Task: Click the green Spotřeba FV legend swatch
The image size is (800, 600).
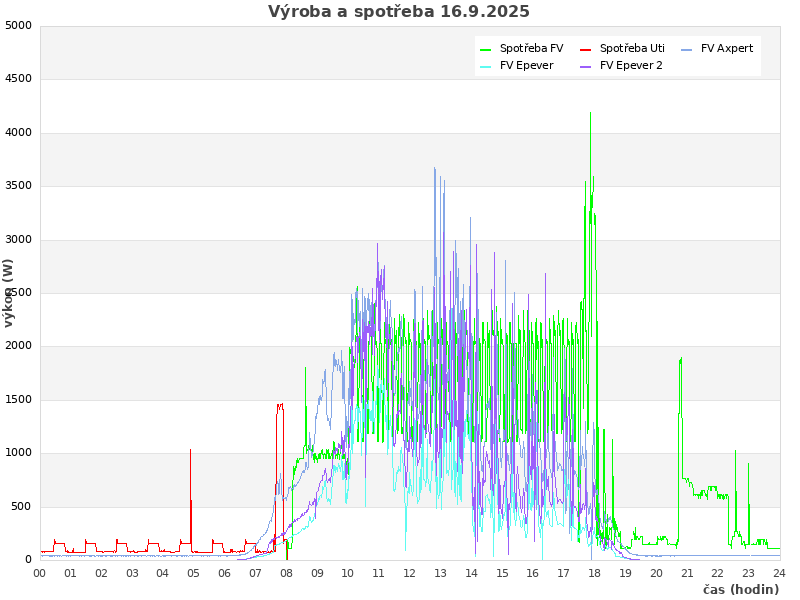Action: click(x=486, y=49)
